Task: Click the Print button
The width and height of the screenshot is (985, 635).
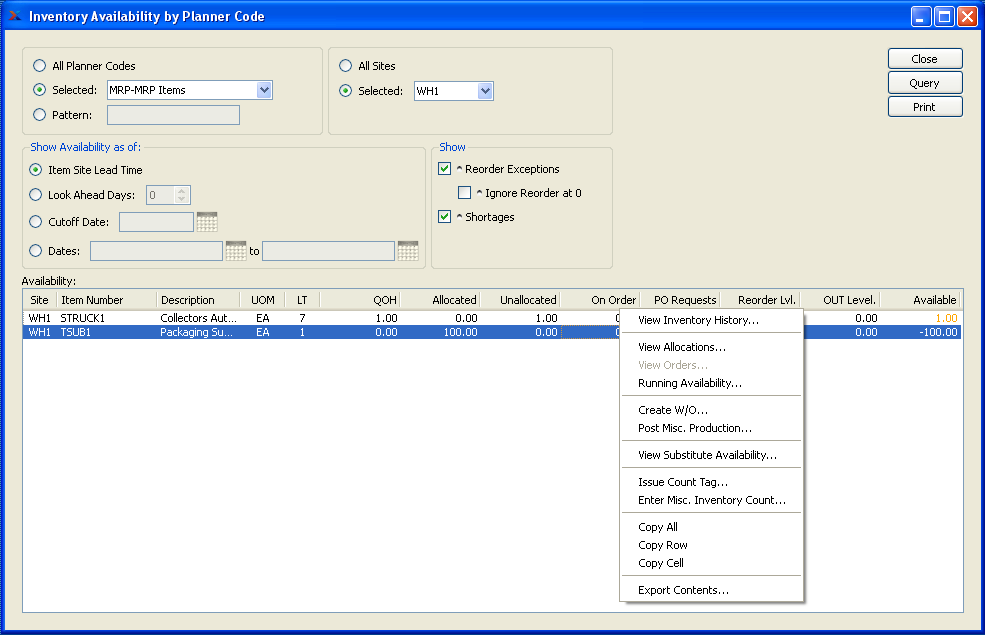Action: click(x=924, y=107)
